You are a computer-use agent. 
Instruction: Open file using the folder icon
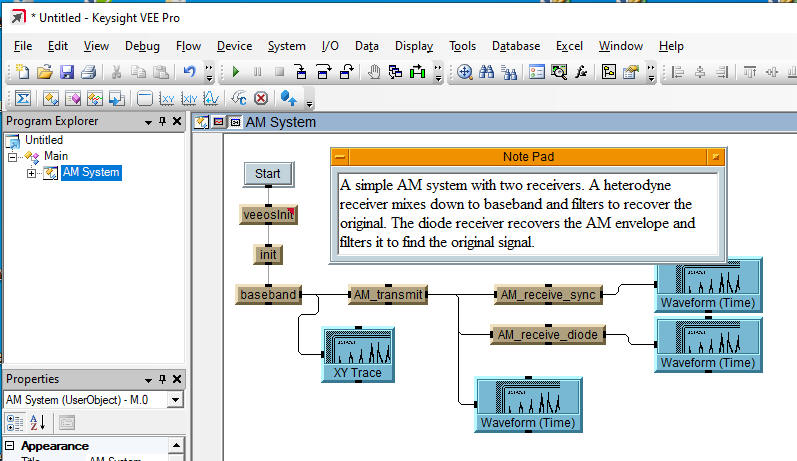[45, 72]
